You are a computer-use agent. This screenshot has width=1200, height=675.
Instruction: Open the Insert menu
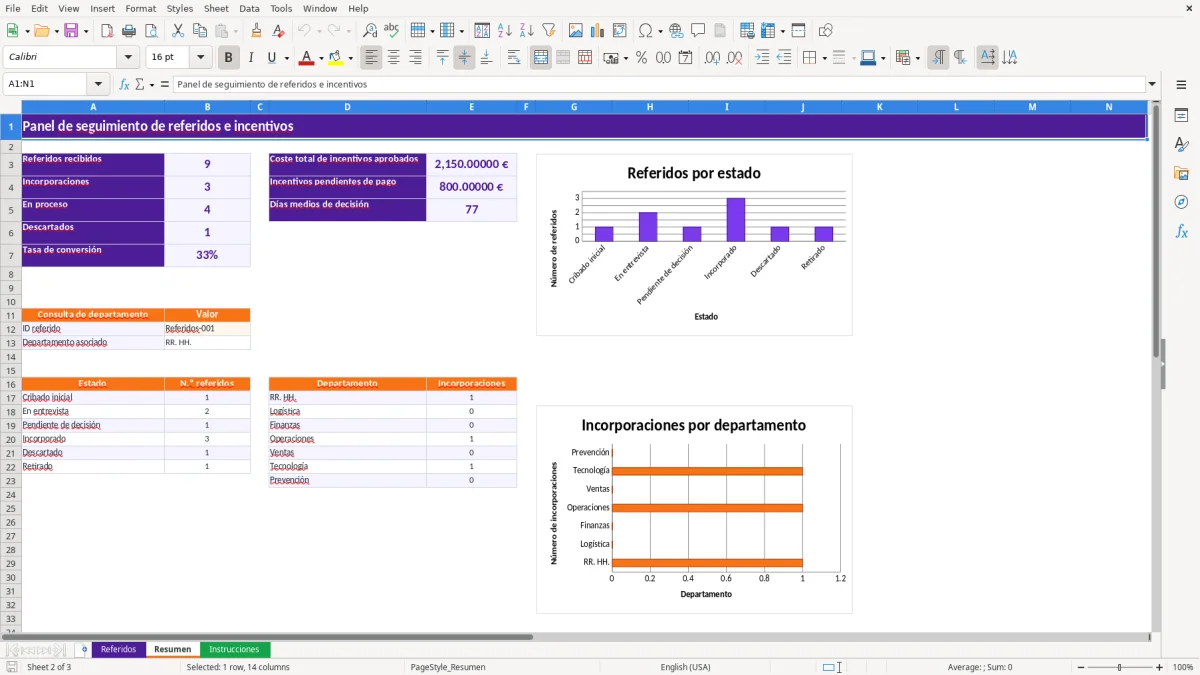tap(103, 8)
